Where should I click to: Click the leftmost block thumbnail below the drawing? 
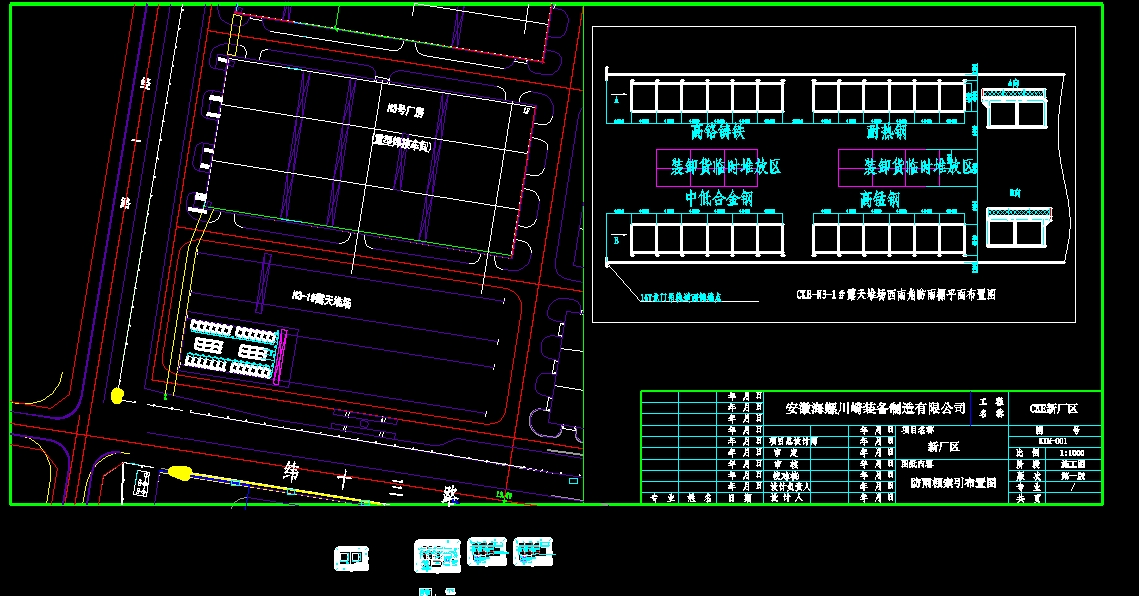point(352,556)
